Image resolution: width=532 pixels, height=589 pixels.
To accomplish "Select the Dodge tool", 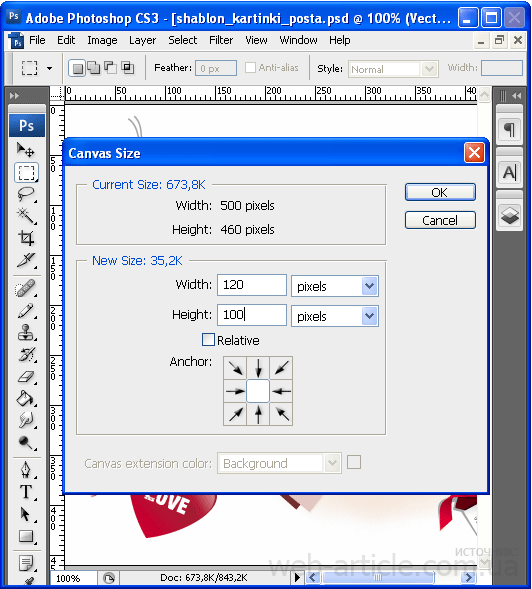I will 26,442.
